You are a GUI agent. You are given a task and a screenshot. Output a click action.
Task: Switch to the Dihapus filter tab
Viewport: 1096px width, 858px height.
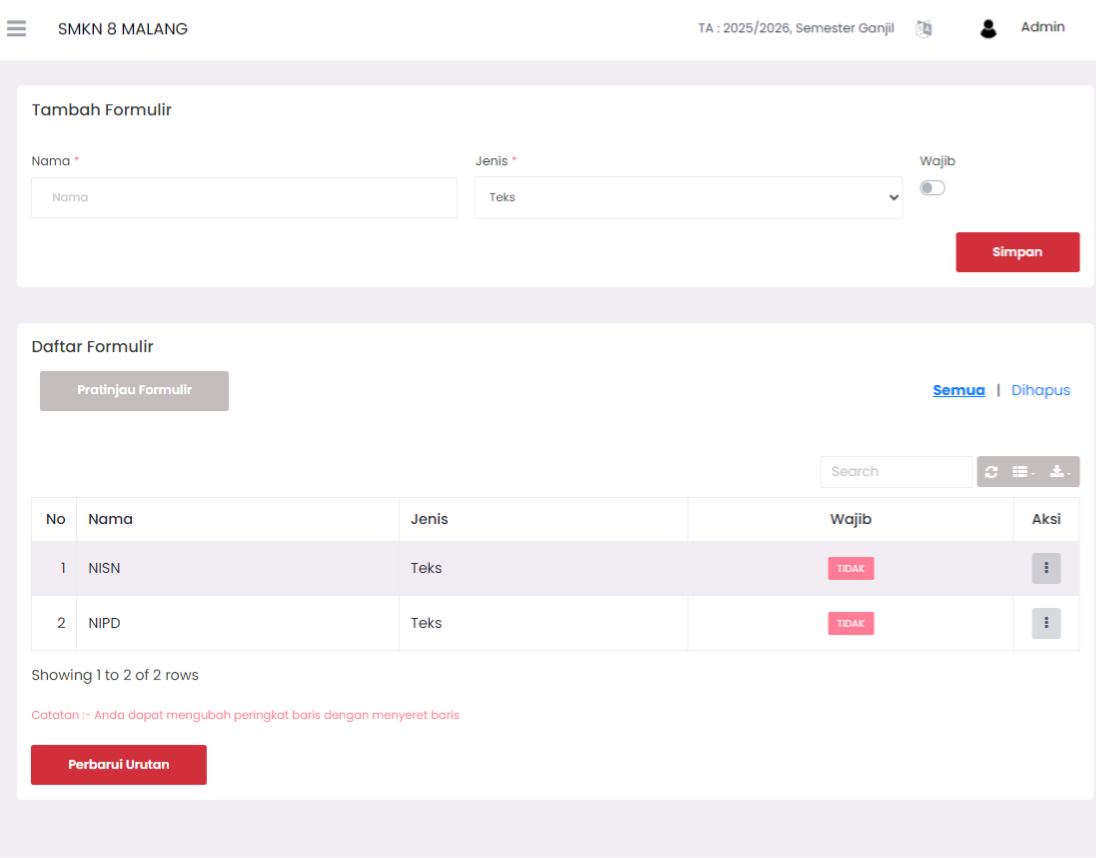(1040, 390)
